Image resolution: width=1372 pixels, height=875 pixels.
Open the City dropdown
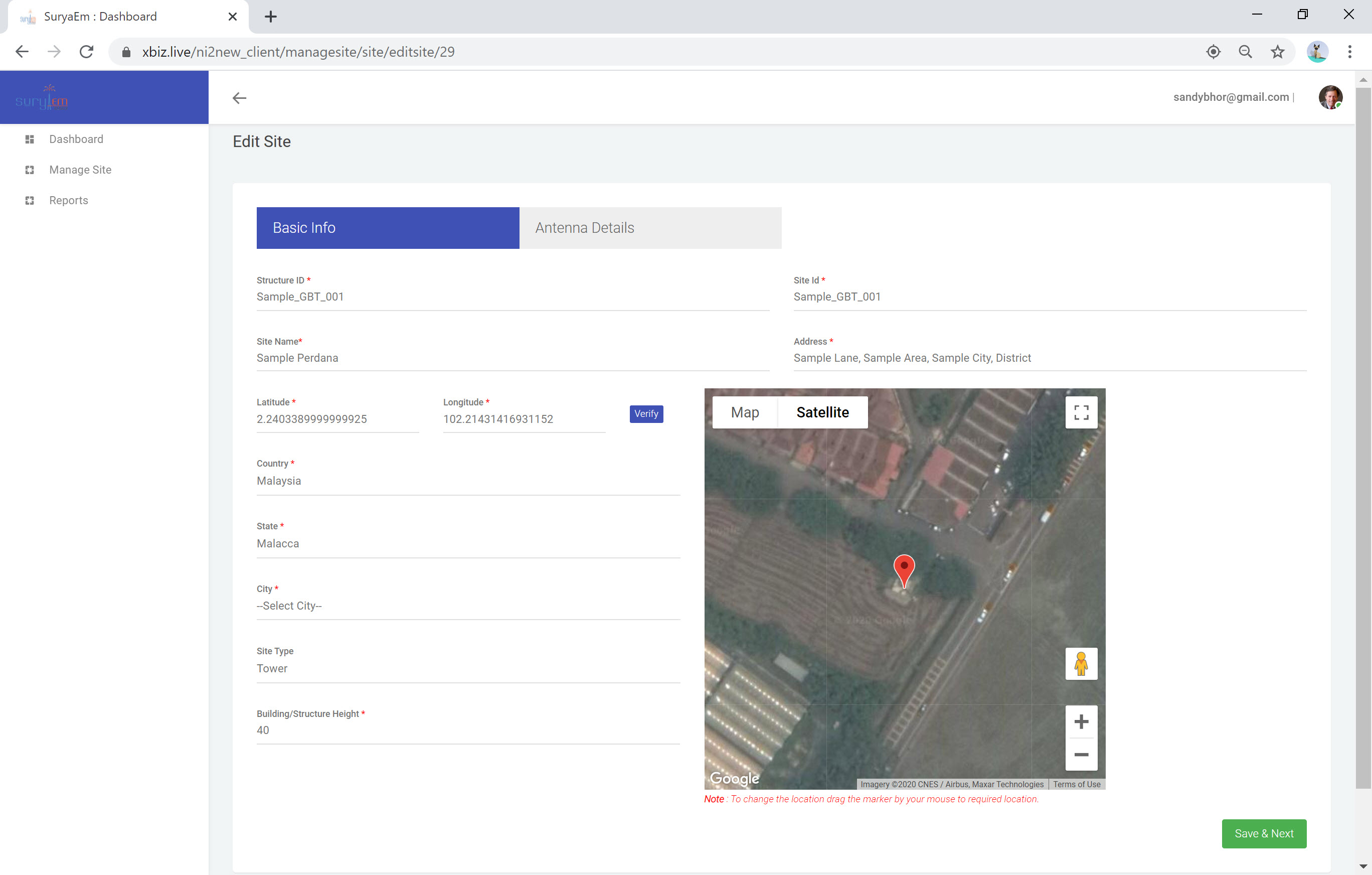click(468, 606)
